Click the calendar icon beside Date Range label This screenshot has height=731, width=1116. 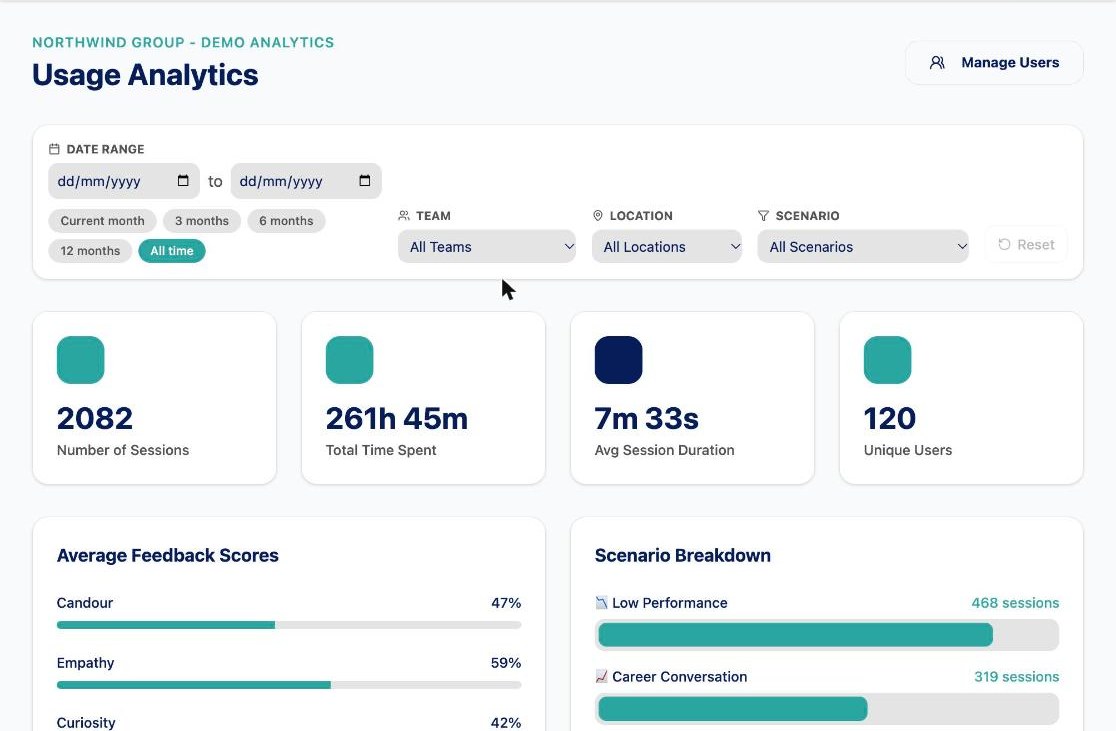54,149
